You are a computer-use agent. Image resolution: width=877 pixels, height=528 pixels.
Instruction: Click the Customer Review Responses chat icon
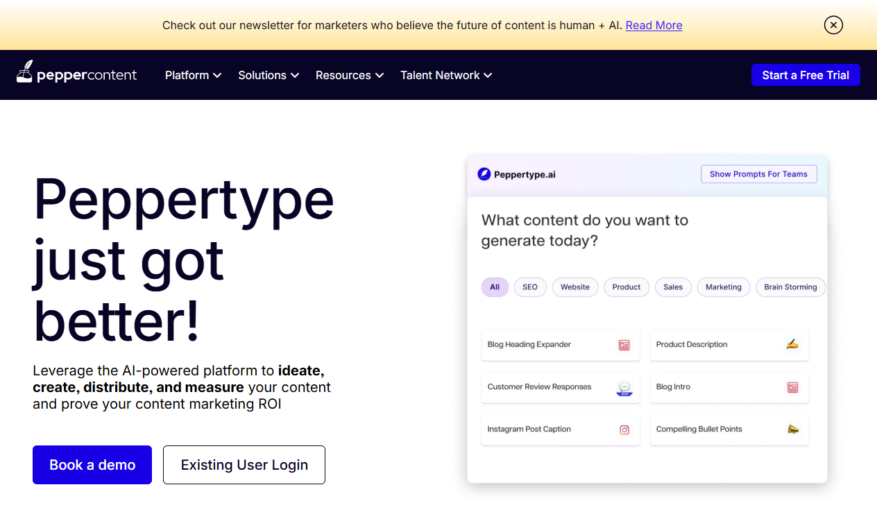(624, 388)
